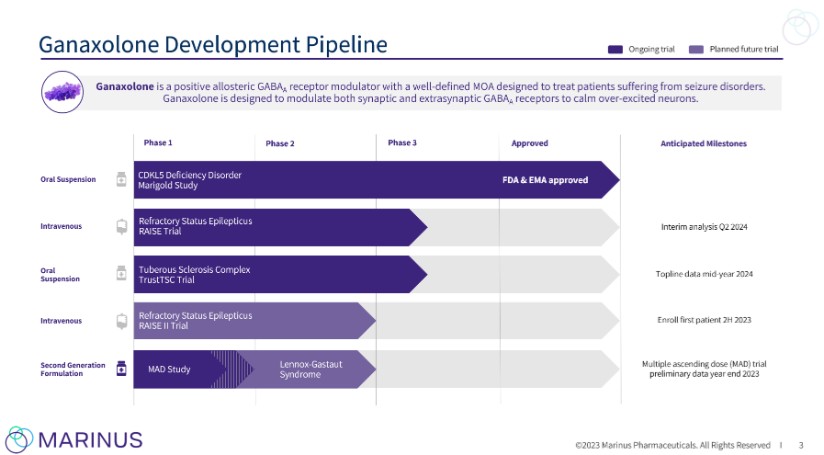Click the Ganaxolone Development Pipeline title
824x455 pixels.
click(x=212, y=45)
